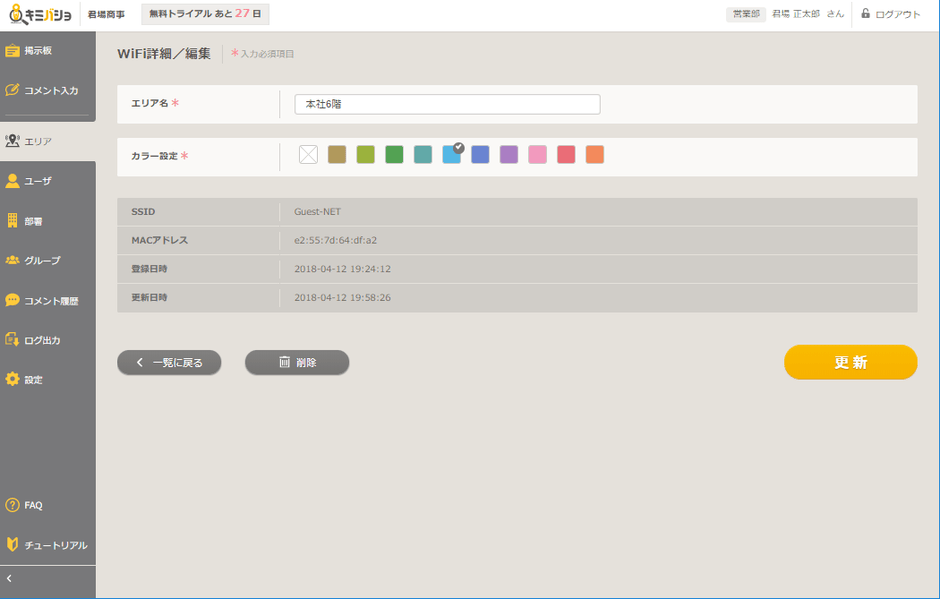Click the 掲示板 bulletin board icon
940x599 pixels.
13,51
